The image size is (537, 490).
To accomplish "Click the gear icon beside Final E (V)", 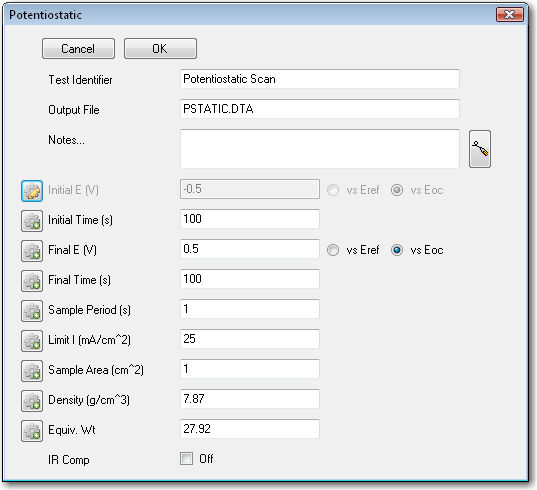I will pyautogui.click(x=32, y=251).
